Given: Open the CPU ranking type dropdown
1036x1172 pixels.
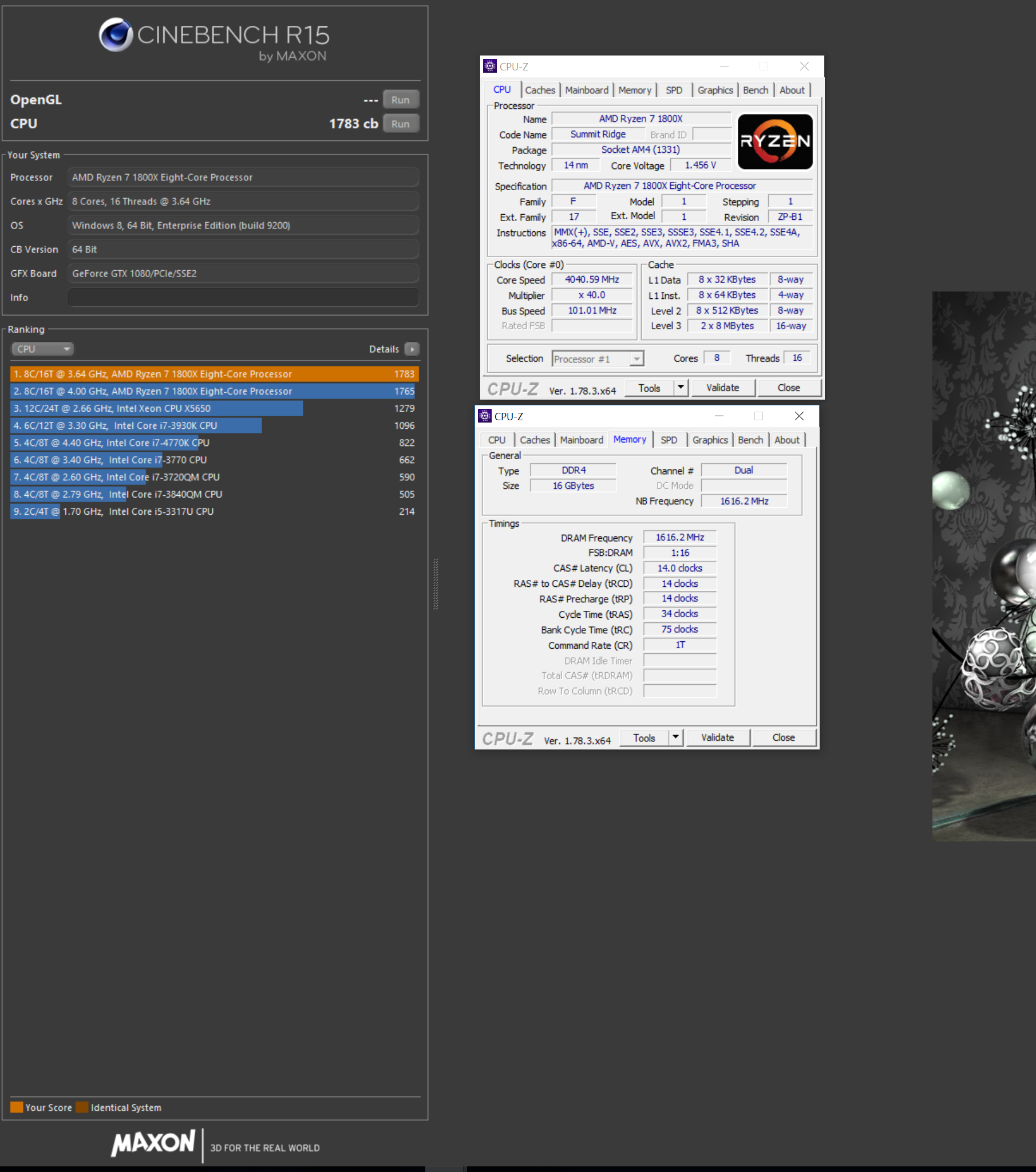Looking at the screenshot, I should pyautogui.click(x=42, y=349).
